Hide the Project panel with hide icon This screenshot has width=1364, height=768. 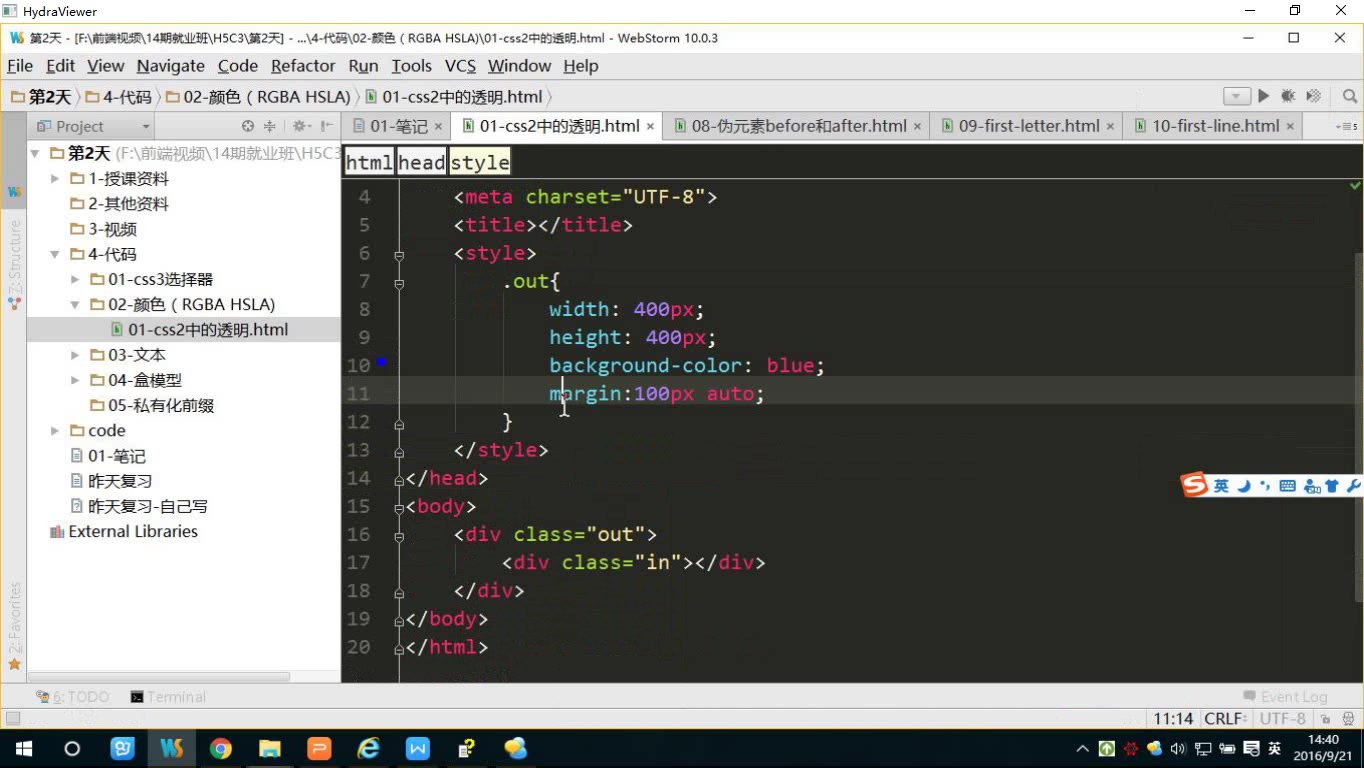click(x=326, y=126)
